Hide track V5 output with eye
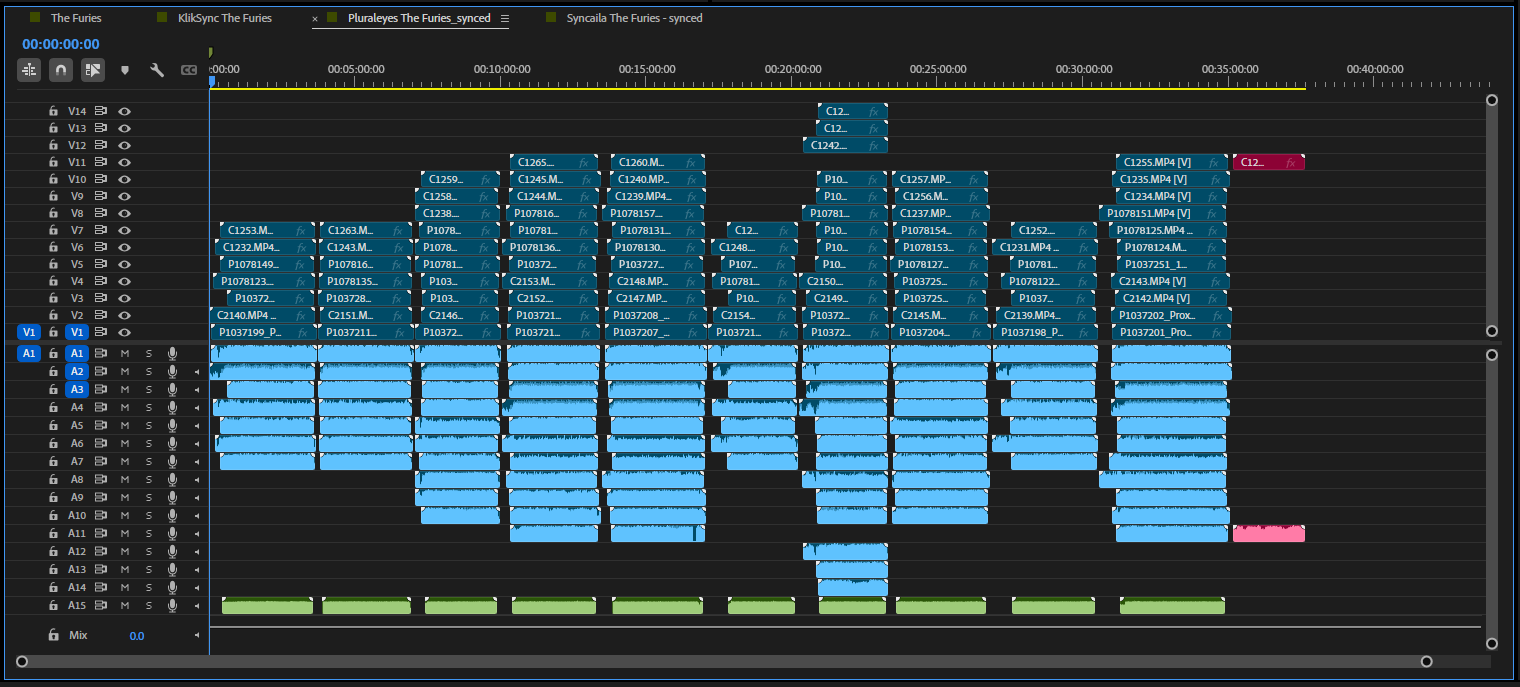This screenshot has width=1520, height=687. (125, 264)
